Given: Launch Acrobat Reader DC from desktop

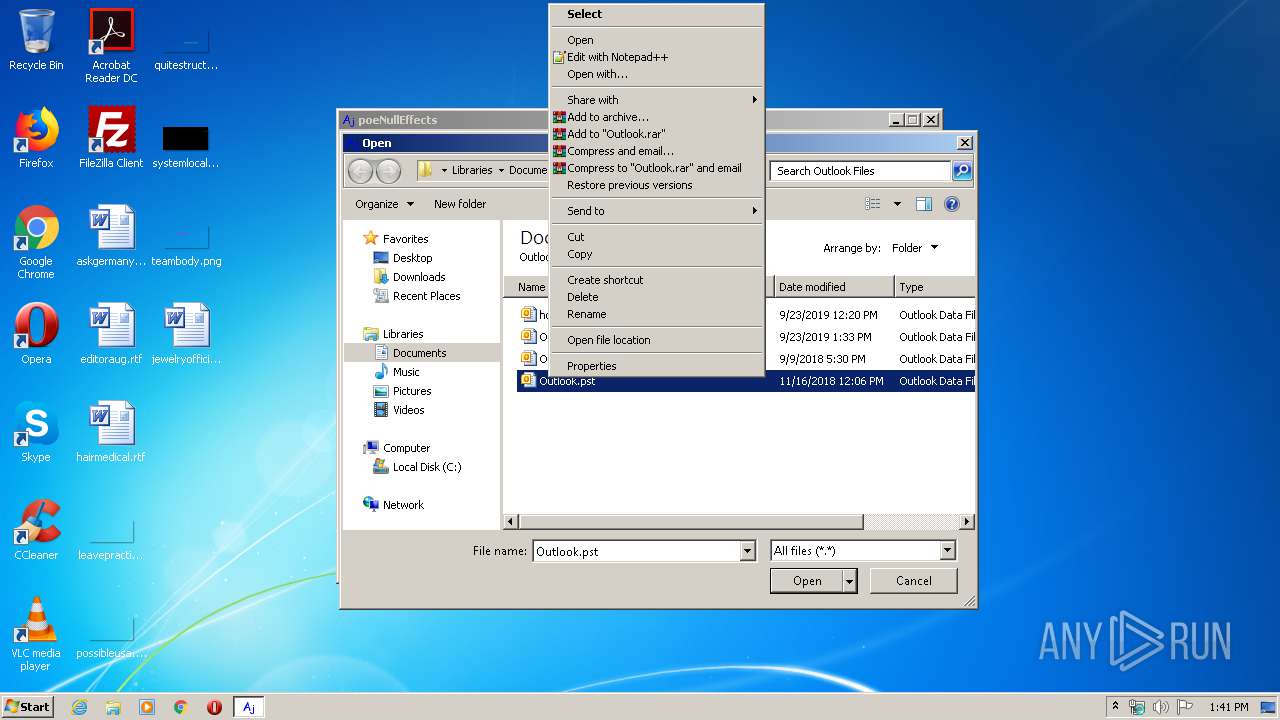Looking at the screenshot, I should [x=111, y=45].
